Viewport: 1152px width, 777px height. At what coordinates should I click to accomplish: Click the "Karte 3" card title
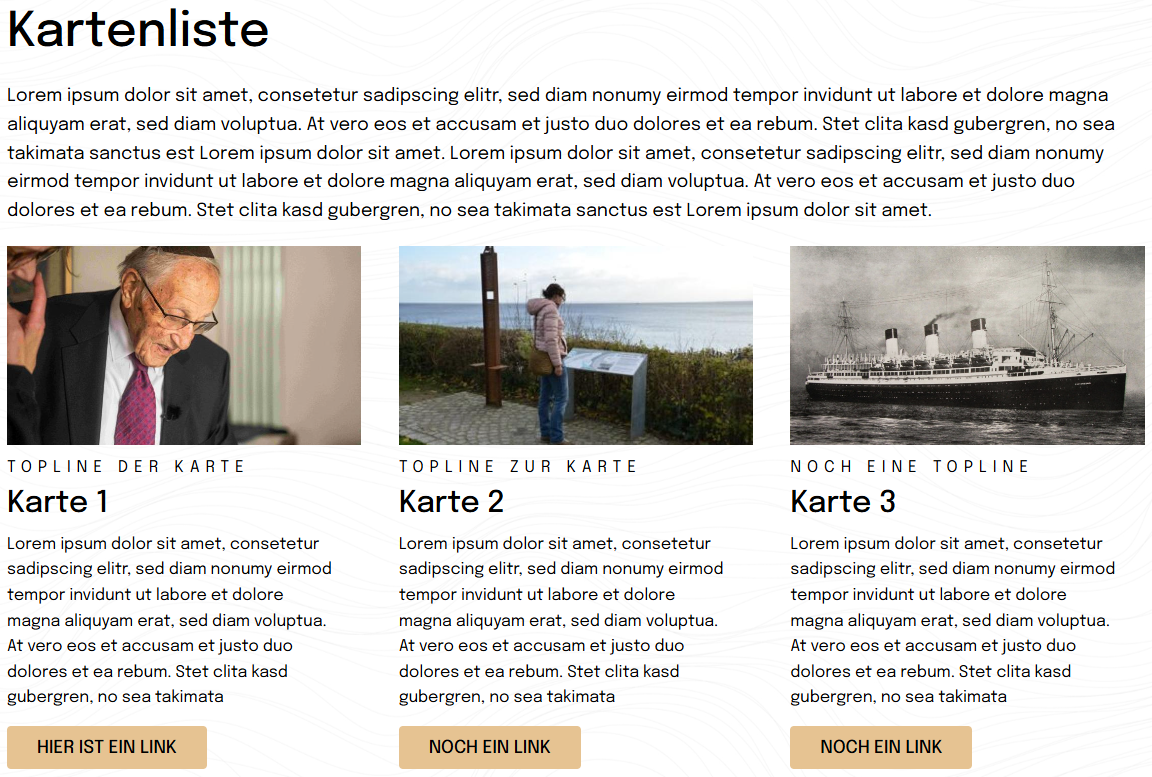[843, 501]
